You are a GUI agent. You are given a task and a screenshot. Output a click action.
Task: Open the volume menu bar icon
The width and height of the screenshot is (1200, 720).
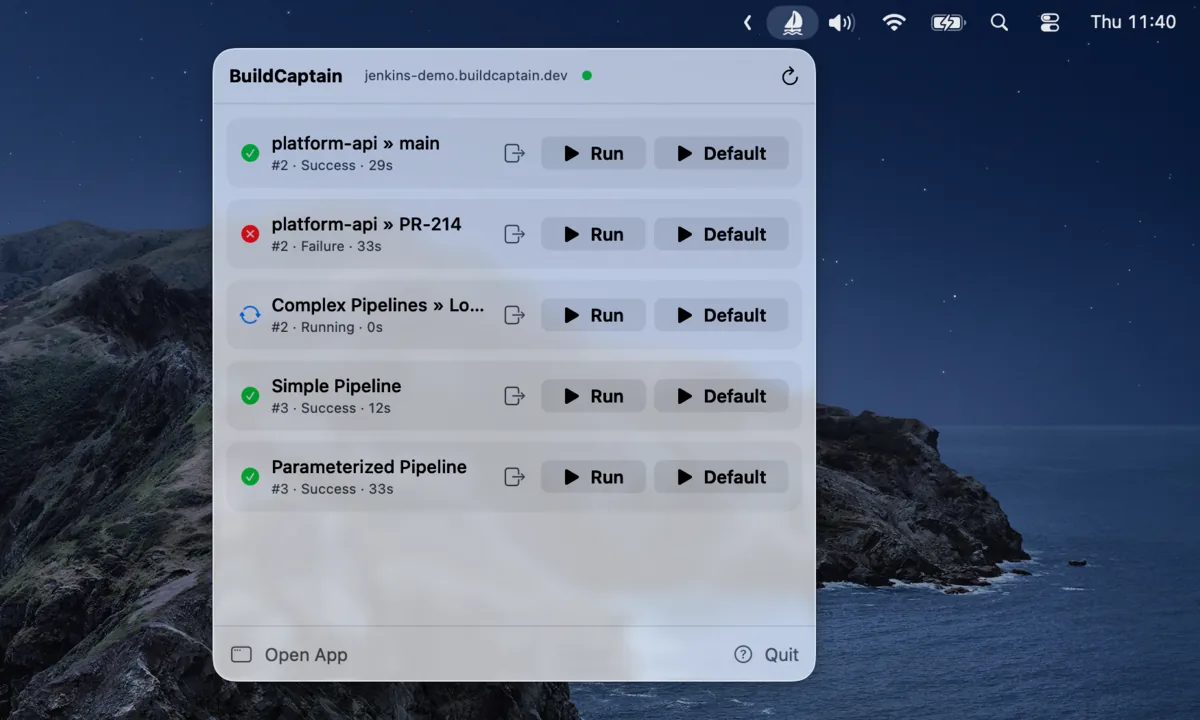coord(842,22)
